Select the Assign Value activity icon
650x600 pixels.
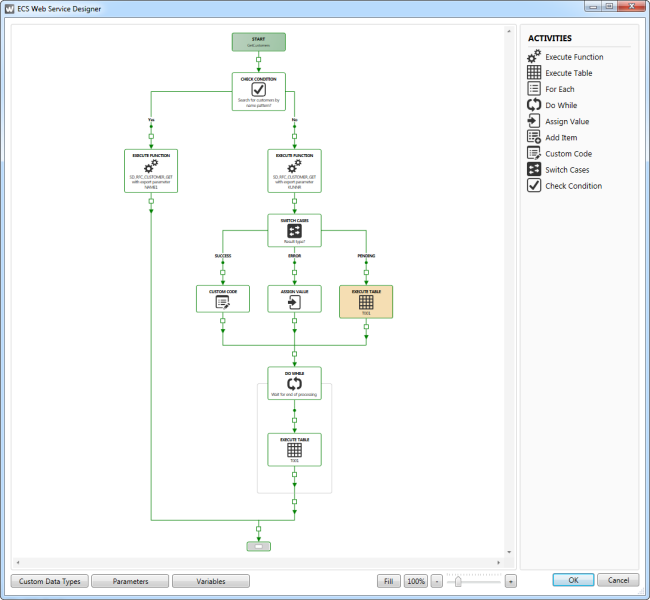(x=534, y=121)
